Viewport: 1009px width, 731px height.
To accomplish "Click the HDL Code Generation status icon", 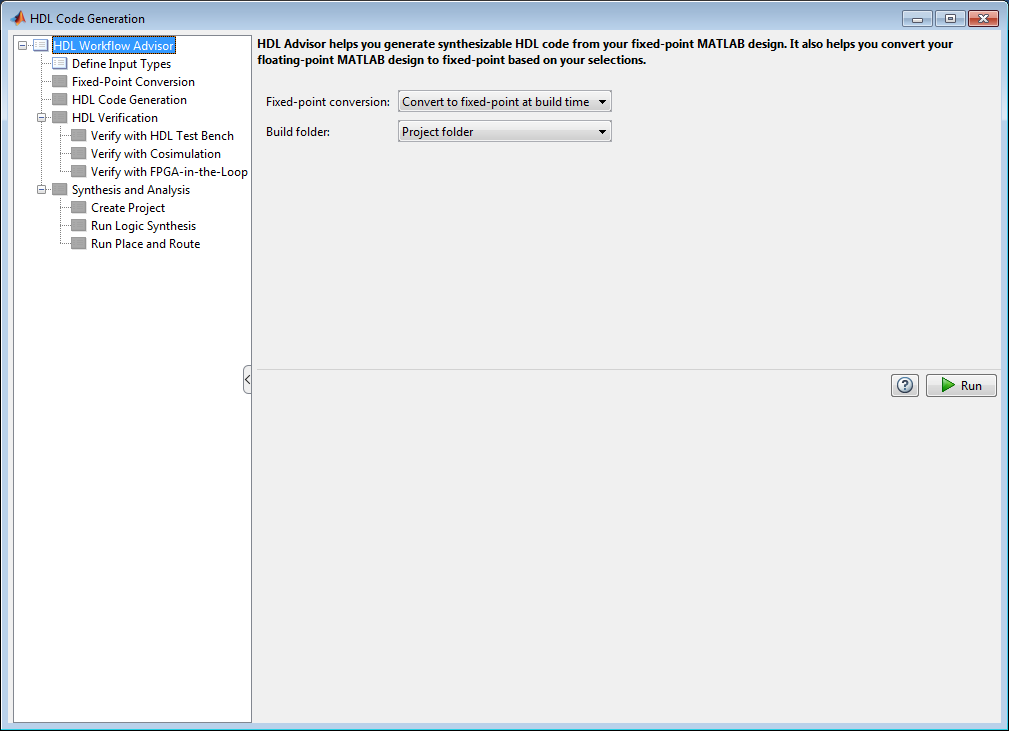I will point(60,100).
